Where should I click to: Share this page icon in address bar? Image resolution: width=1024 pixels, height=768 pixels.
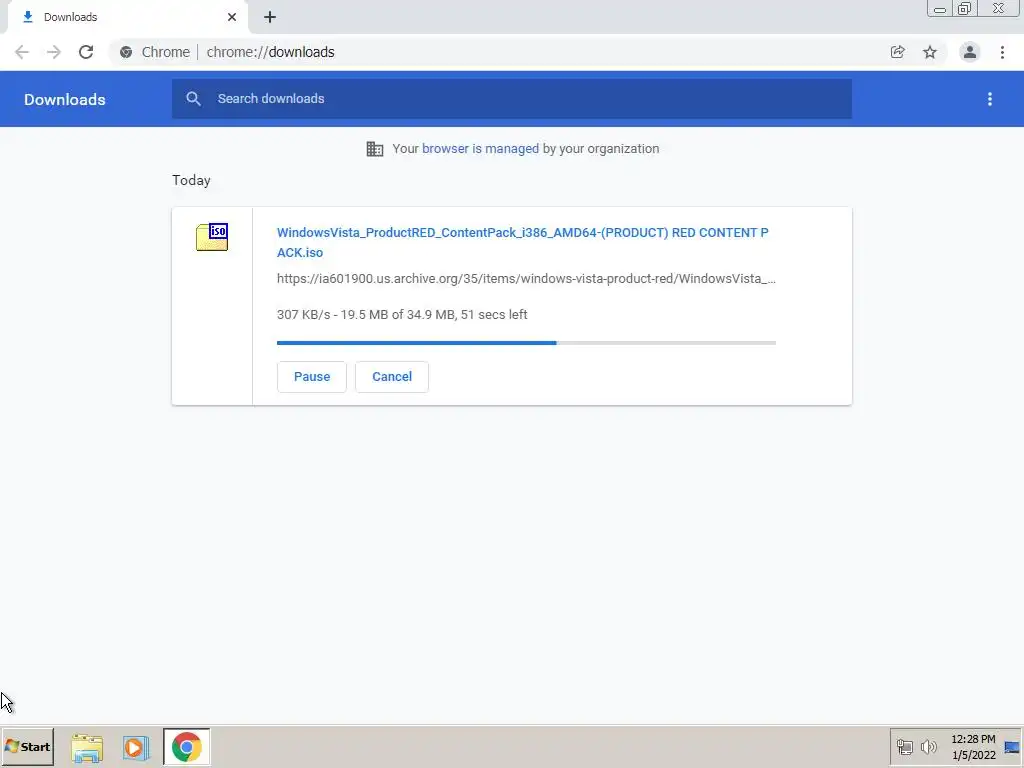pos(897,52)
